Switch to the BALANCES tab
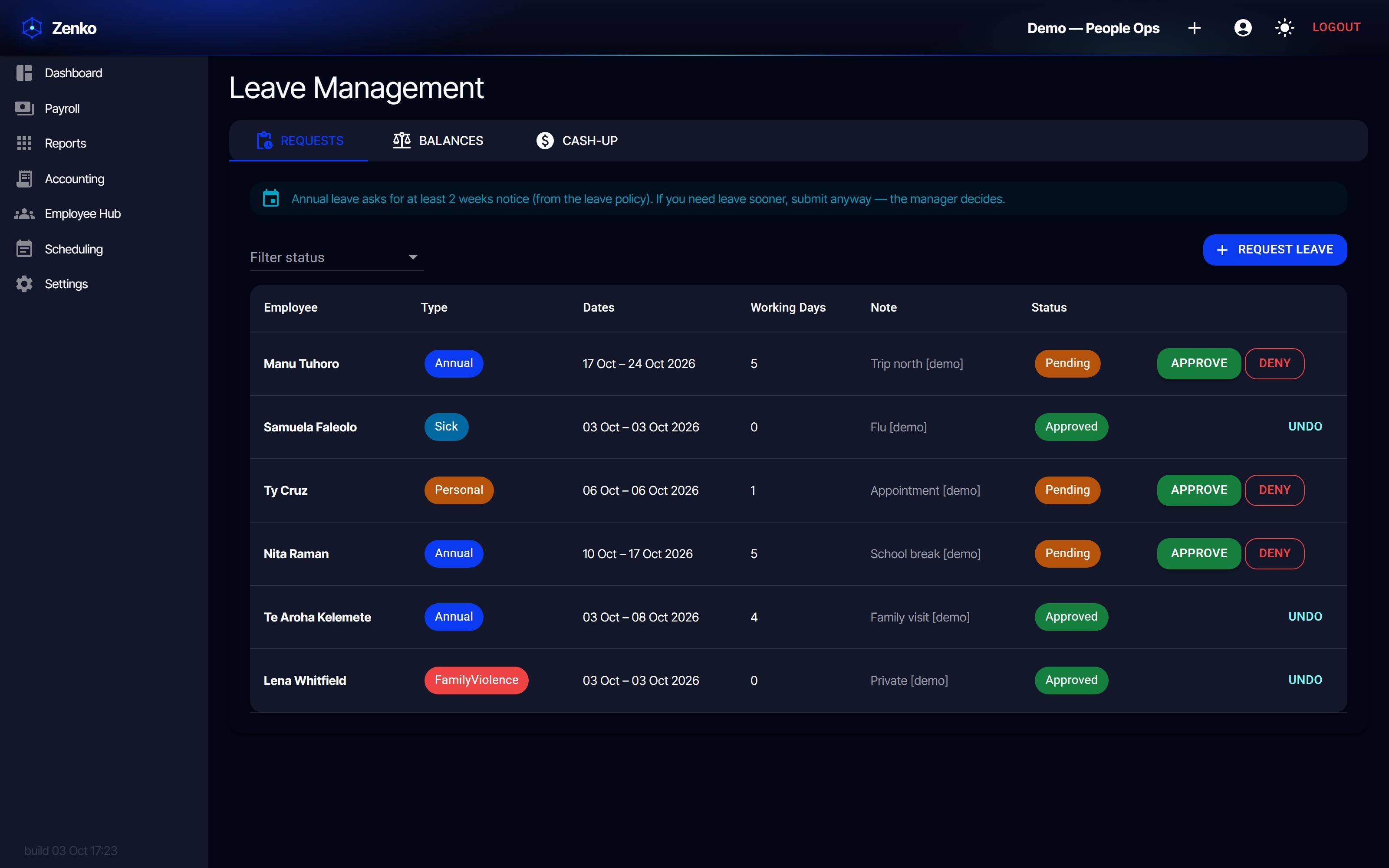 (x=438, y=140)
